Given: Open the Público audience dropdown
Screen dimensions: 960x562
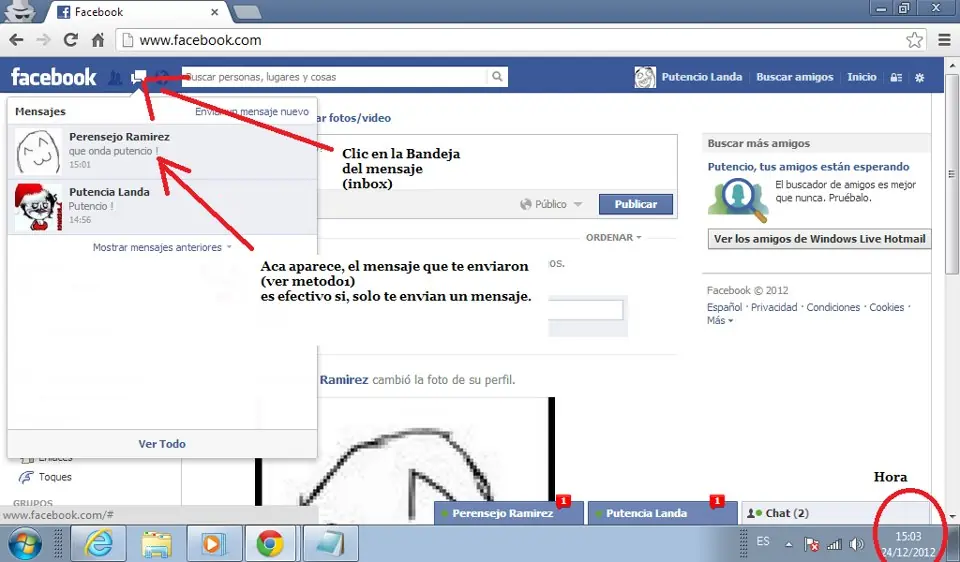Looking at the screenshot, I should click(550, 204).
